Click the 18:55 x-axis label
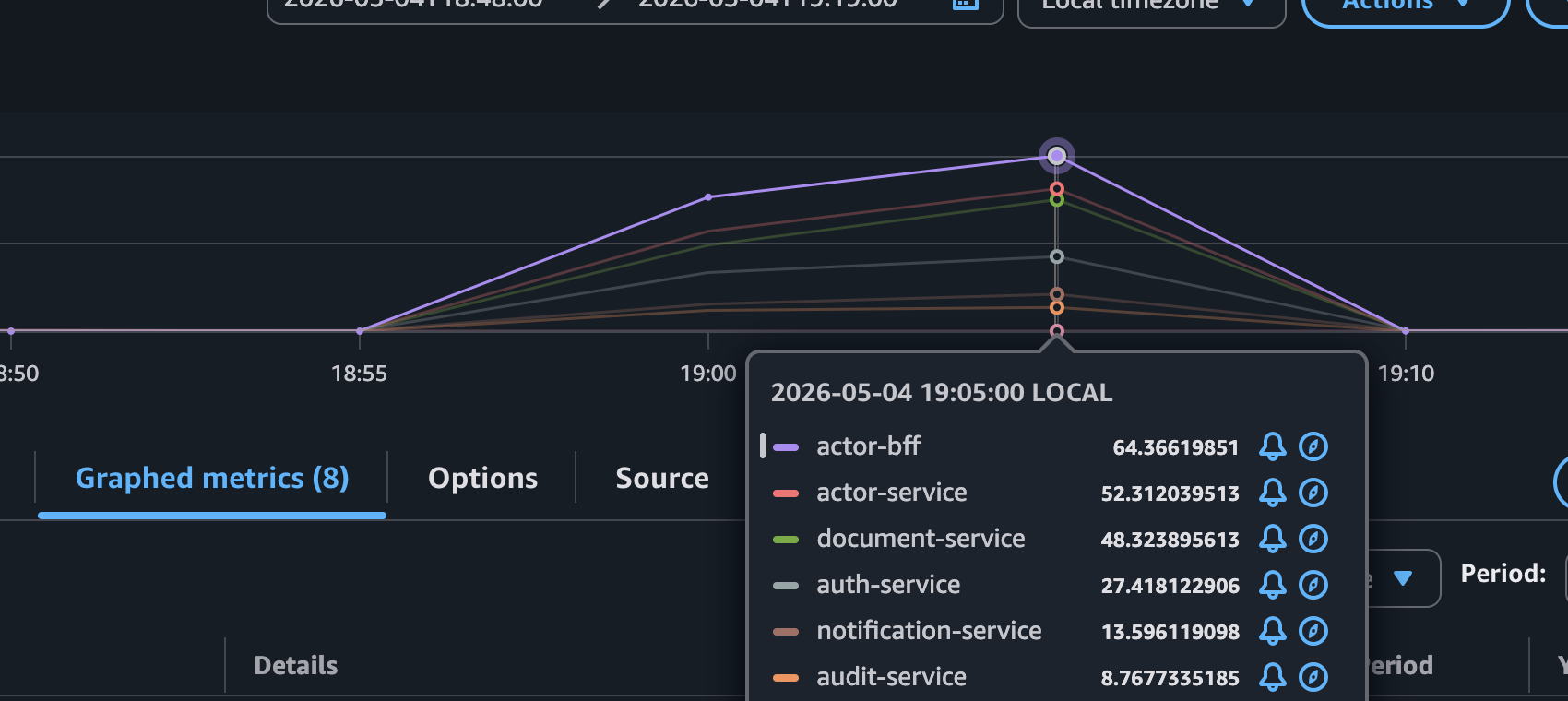 pos(359,374)
